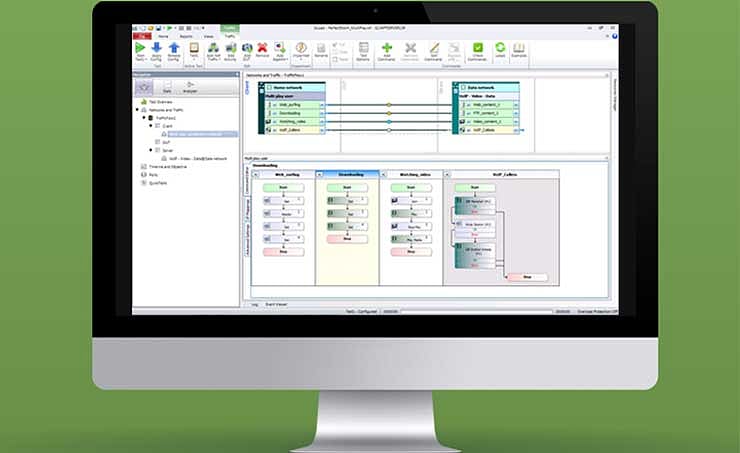Collapse the Server tree node
The width and height of the screenshot is (740, 453).
click(x=152, y=150)
